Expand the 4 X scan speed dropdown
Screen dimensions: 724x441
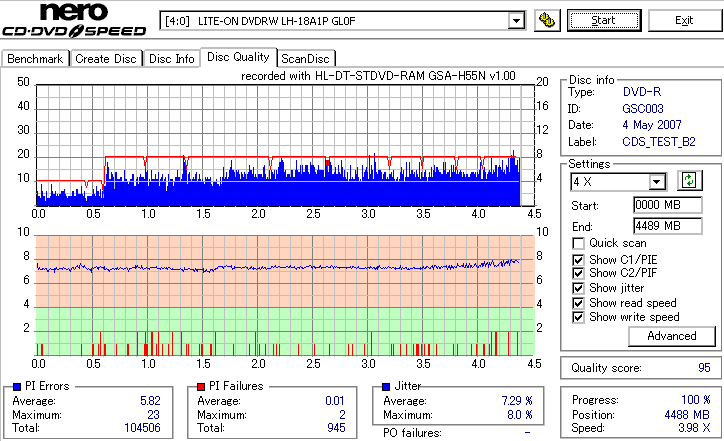(x=656, y=182)
